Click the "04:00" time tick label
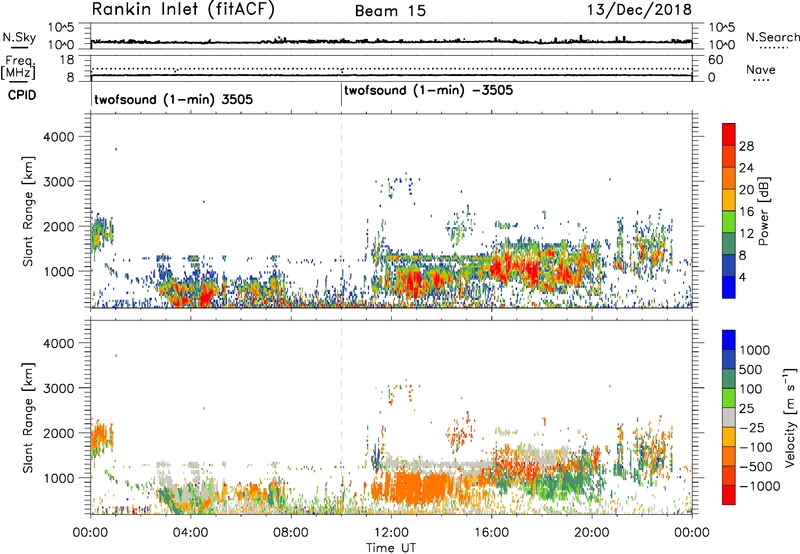800x554 pixels. click(x=191, y=533)
